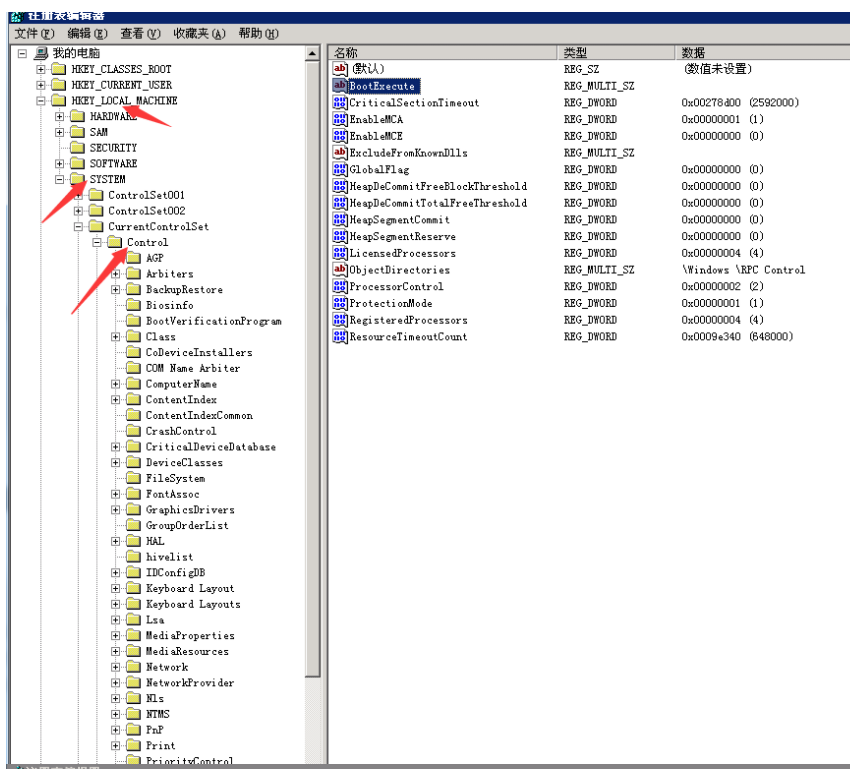Click the tree pane vertical scrollbar thumb
Screen dimensions: 850x769
coord(312,369)
